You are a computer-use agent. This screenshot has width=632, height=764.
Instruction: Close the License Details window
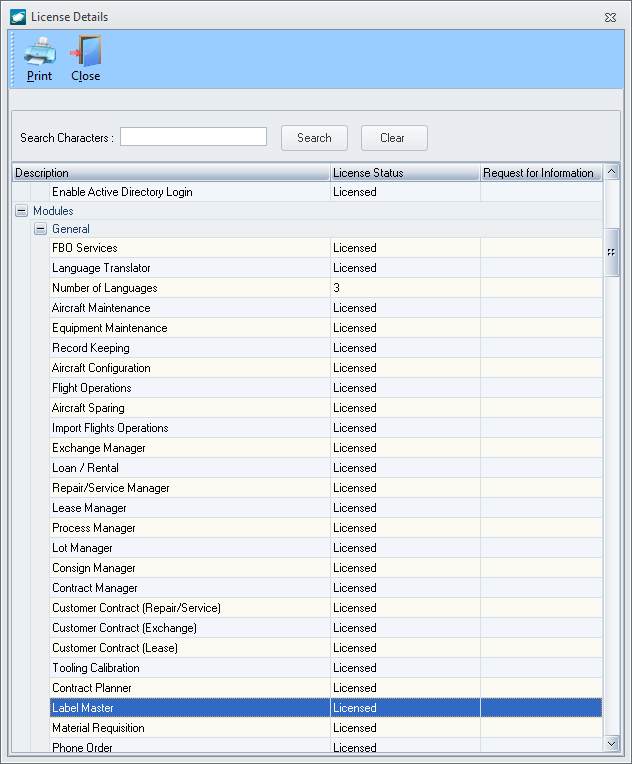pos(610,18)
